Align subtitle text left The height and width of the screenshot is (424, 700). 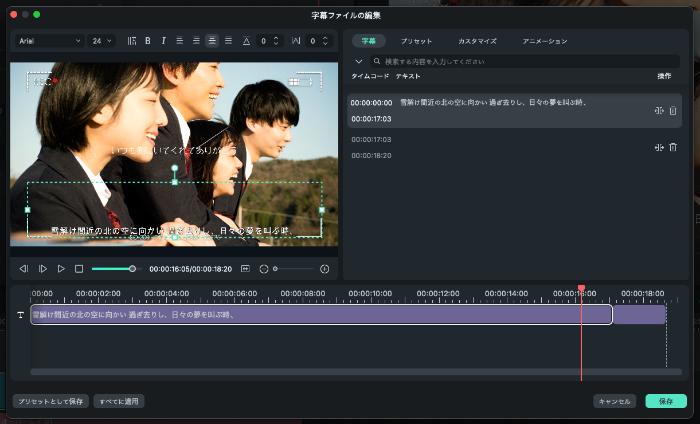coord(179,41)
